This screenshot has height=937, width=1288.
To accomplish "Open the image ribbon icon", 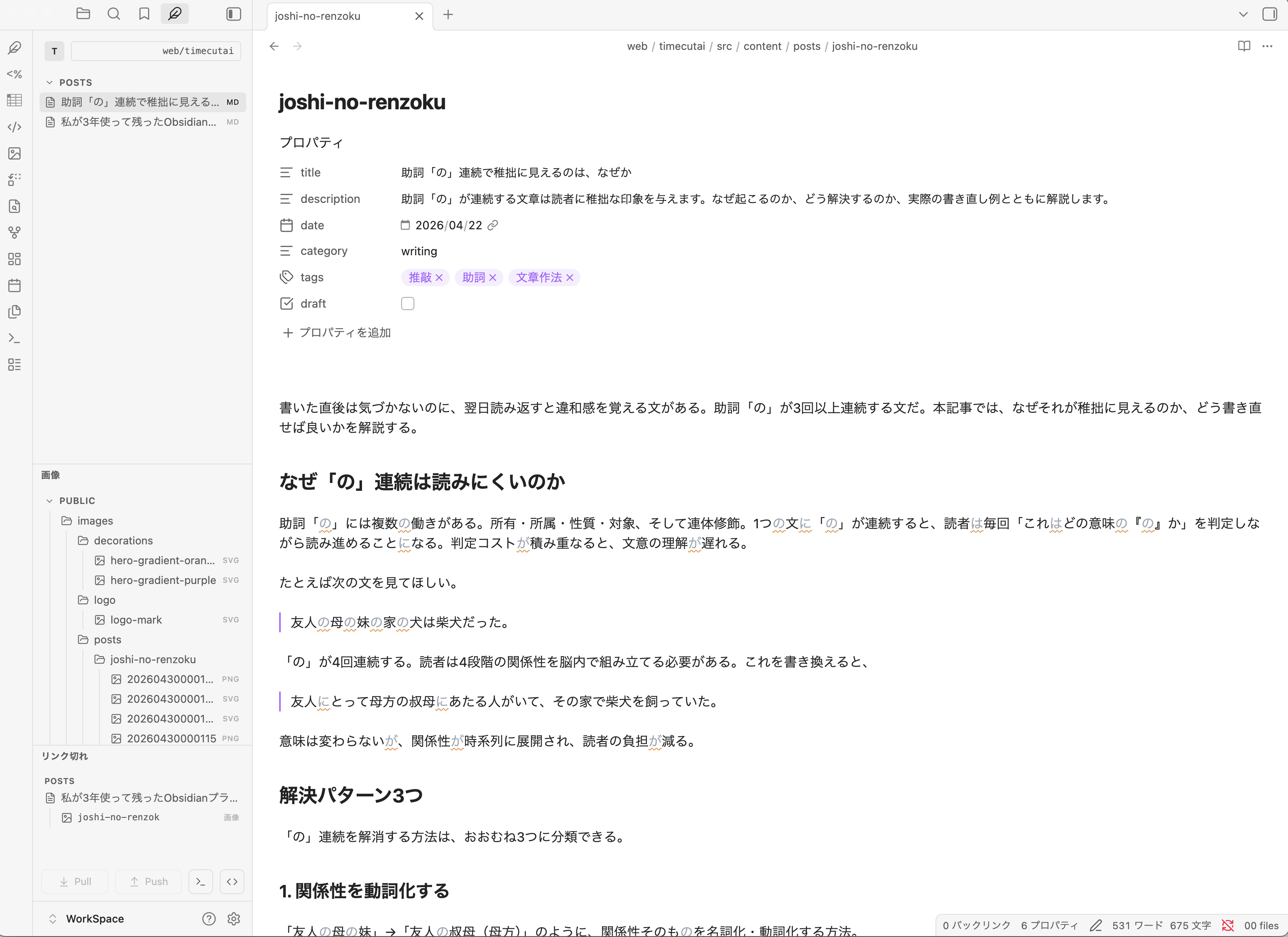I will click(15, 153).
